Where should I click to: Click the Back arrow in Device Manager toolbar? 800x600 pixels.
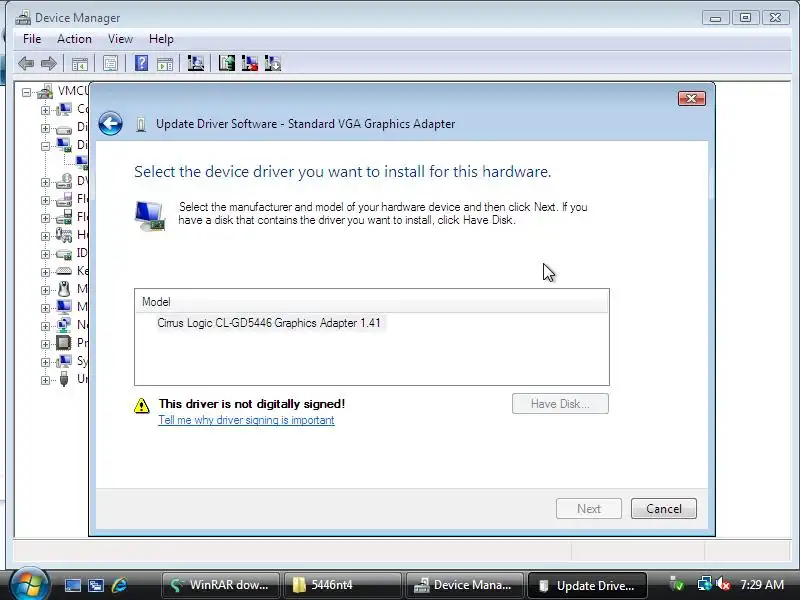(x=26, y=64)
